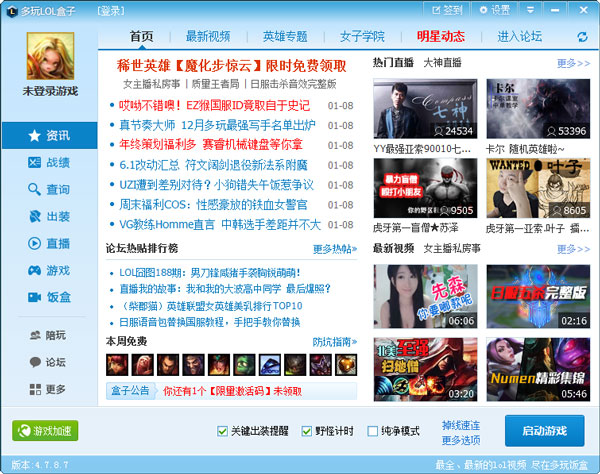This screenshot has height=474, width=600.
Task: Click the user avatar portrait
Action: click(50, 56)
